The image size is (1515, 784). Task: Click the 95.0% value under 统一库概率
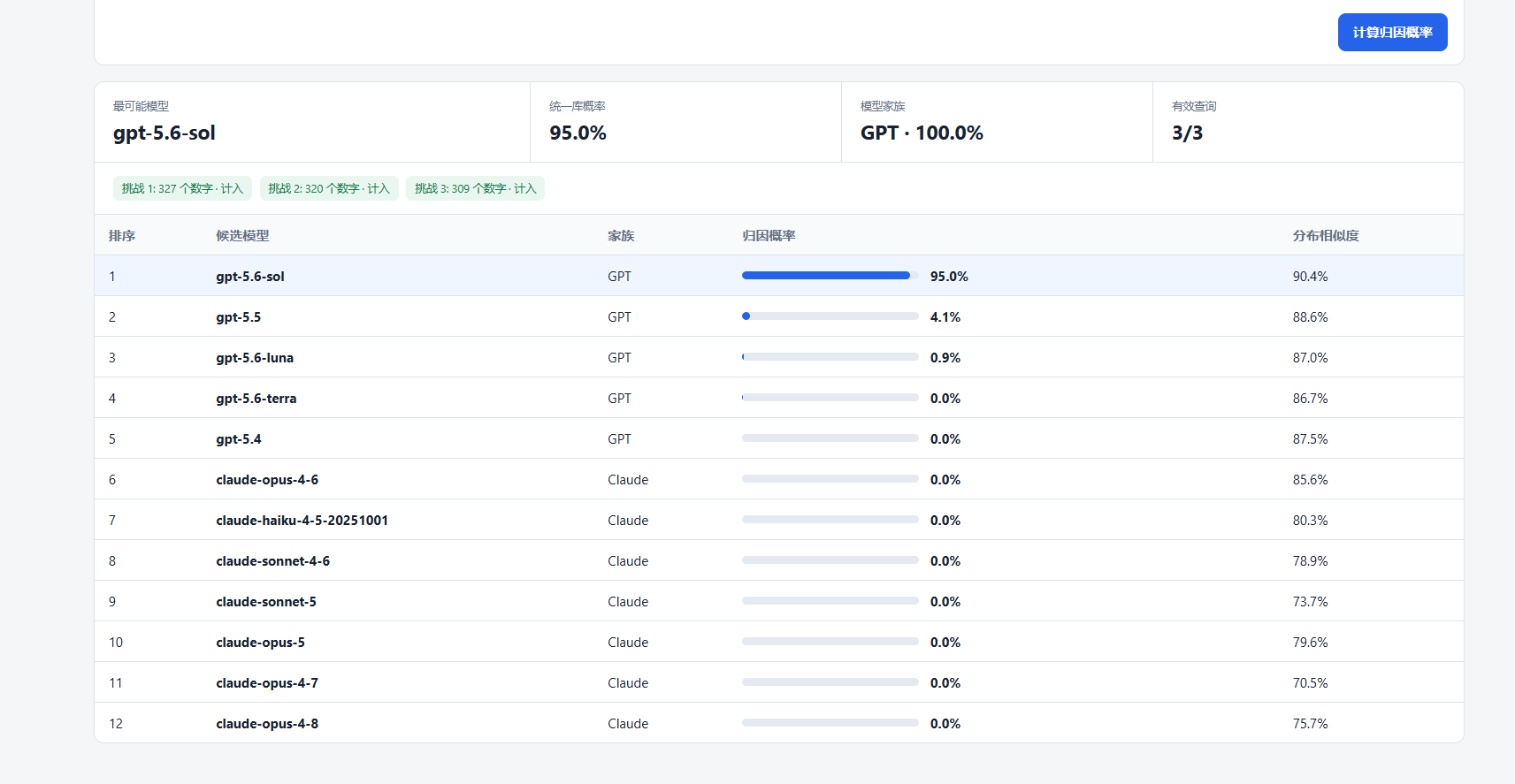[578, 133]
